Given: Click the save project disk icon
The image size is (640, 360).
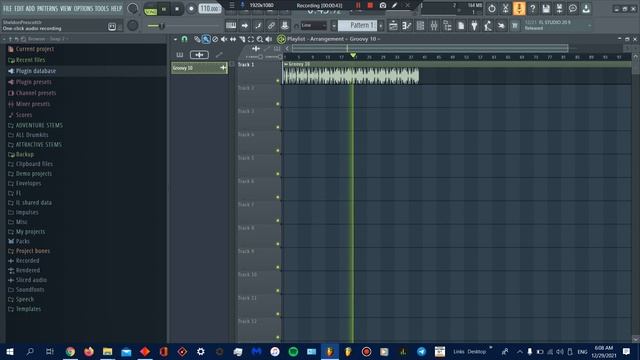Looking at the screenshot, I should click(546, 9).
